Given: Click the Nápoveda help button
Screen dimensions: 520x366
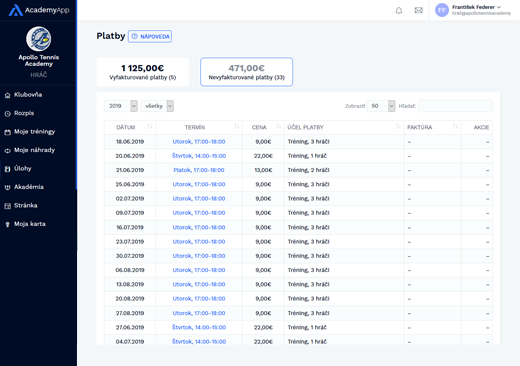Looking at the screenshot, I should tap(150, 36).
